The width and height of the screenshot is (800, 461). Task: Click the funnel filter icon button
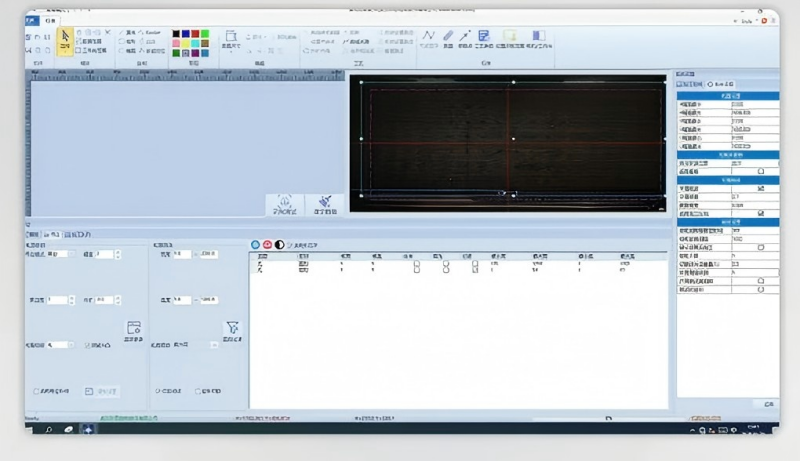[x=232, y=328]
